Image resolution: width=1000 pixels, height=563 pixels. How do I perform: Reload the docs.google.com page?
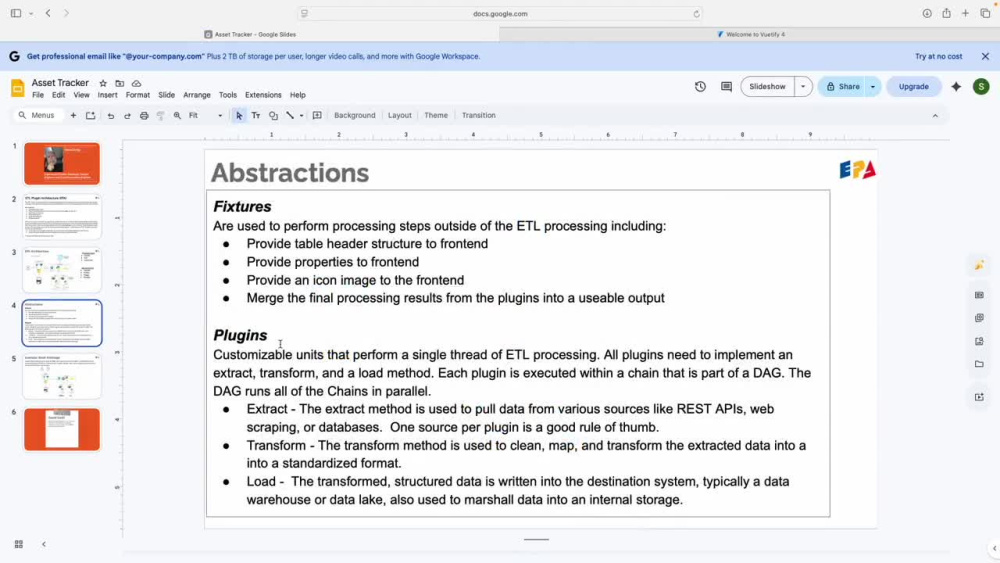(696, 13)
